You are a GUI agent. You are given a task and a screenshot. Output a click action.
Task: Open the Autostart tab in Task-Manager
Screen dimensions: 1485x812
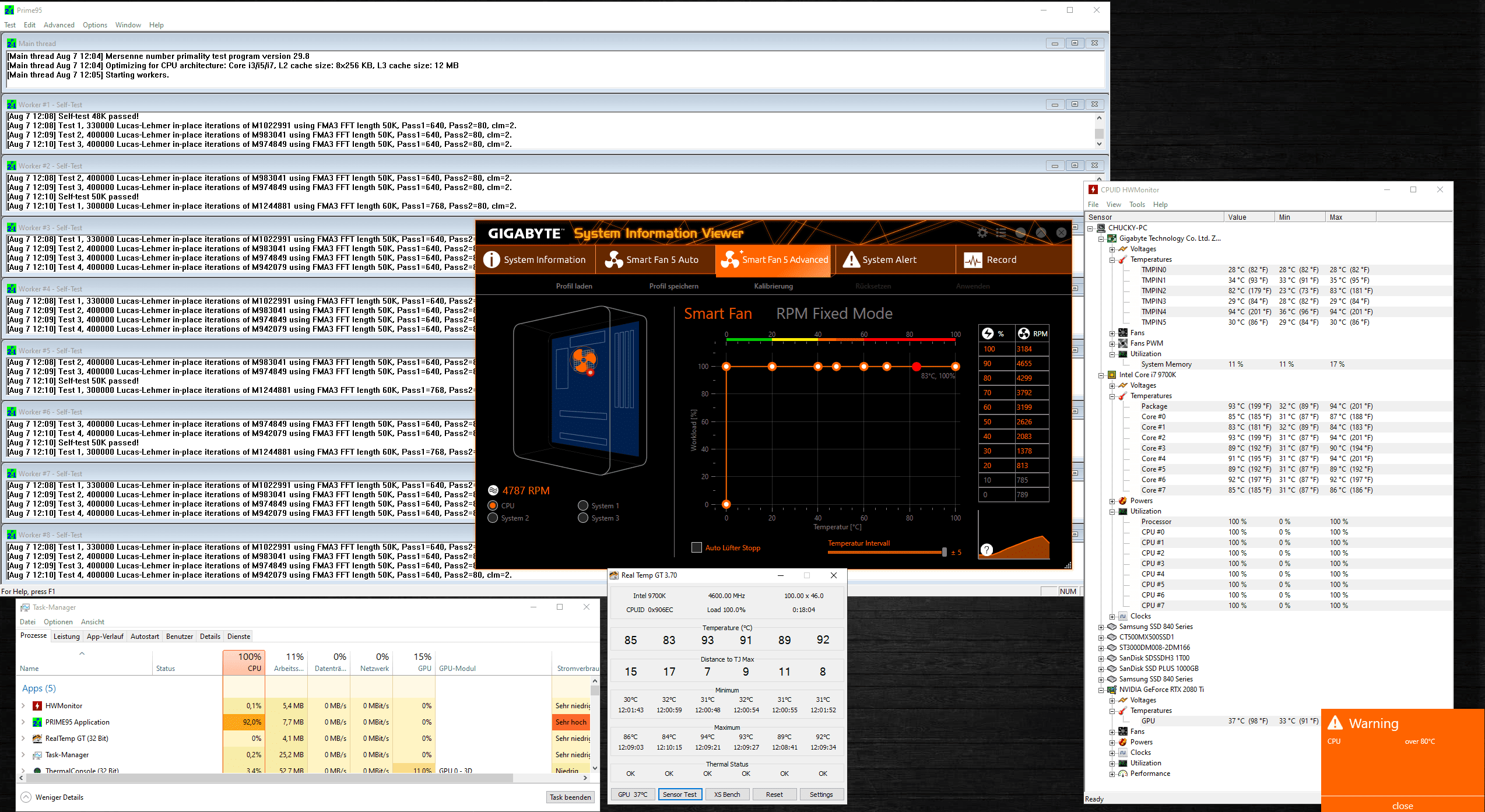(145, 637)
